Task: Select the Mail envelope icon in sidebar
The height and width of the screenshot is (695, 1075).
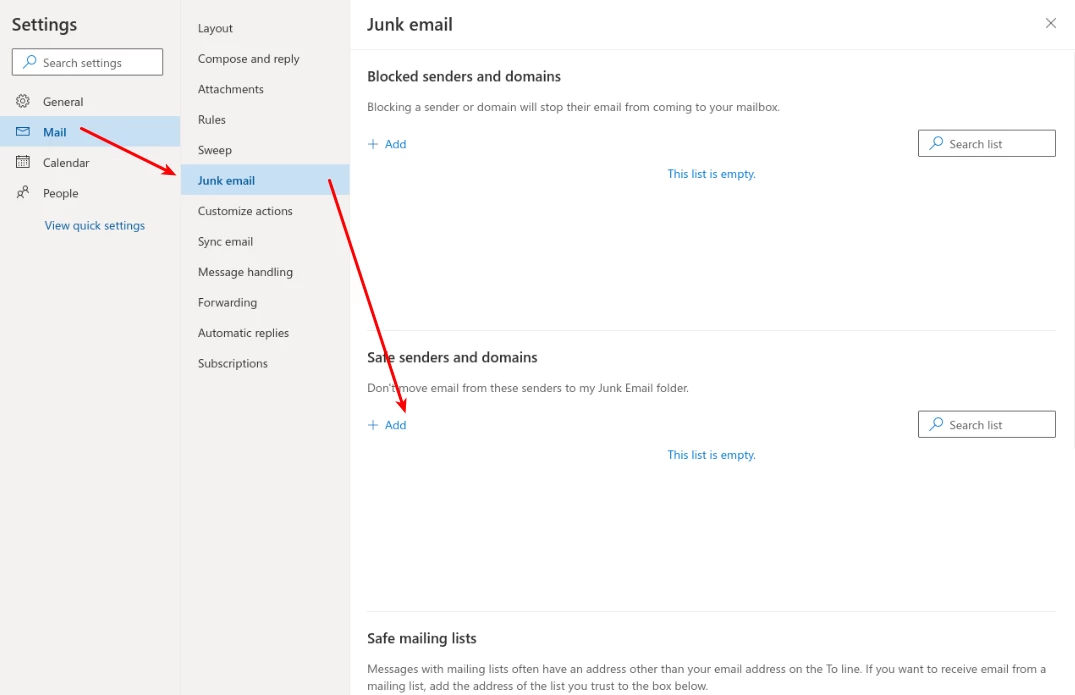Action: (22, 131)
